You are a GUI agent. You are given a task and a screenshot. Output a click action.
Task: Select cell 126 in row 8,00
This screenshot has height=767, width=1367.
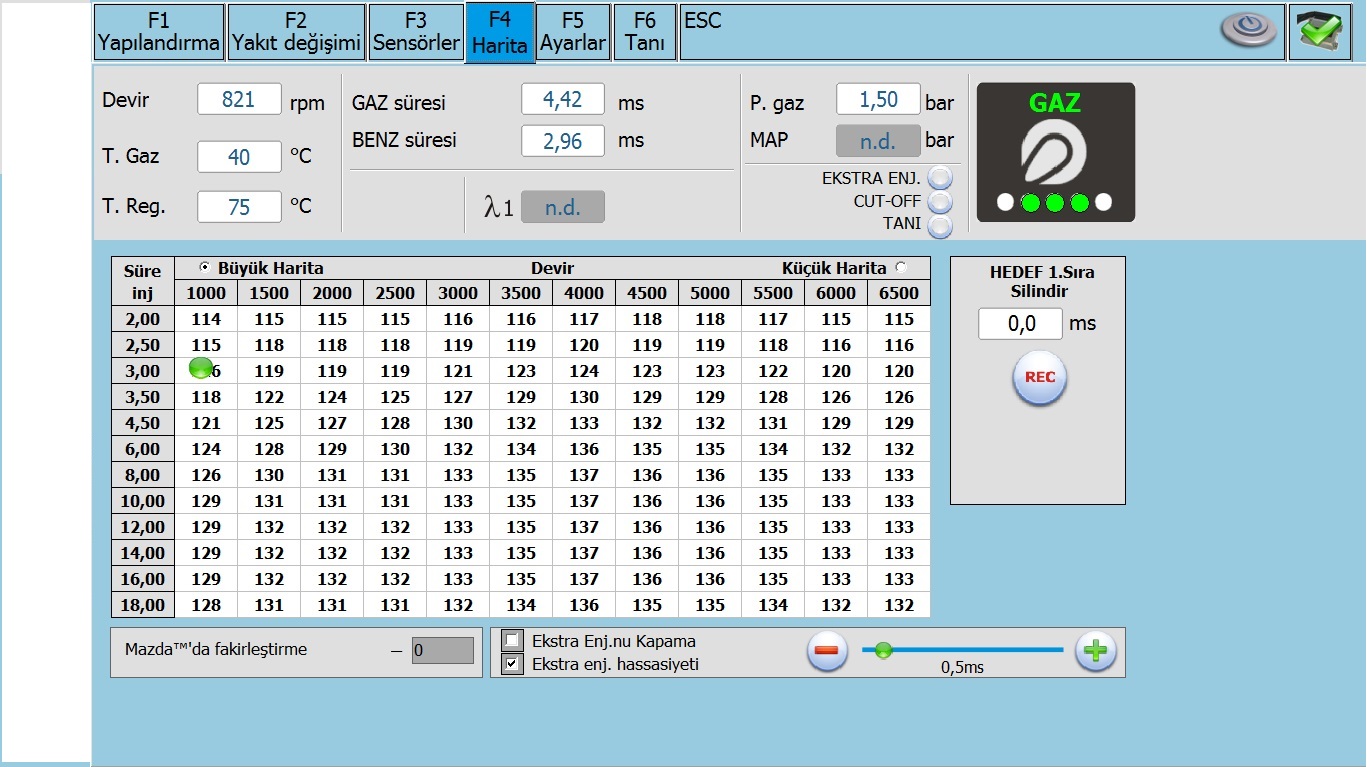pos(206,475)
